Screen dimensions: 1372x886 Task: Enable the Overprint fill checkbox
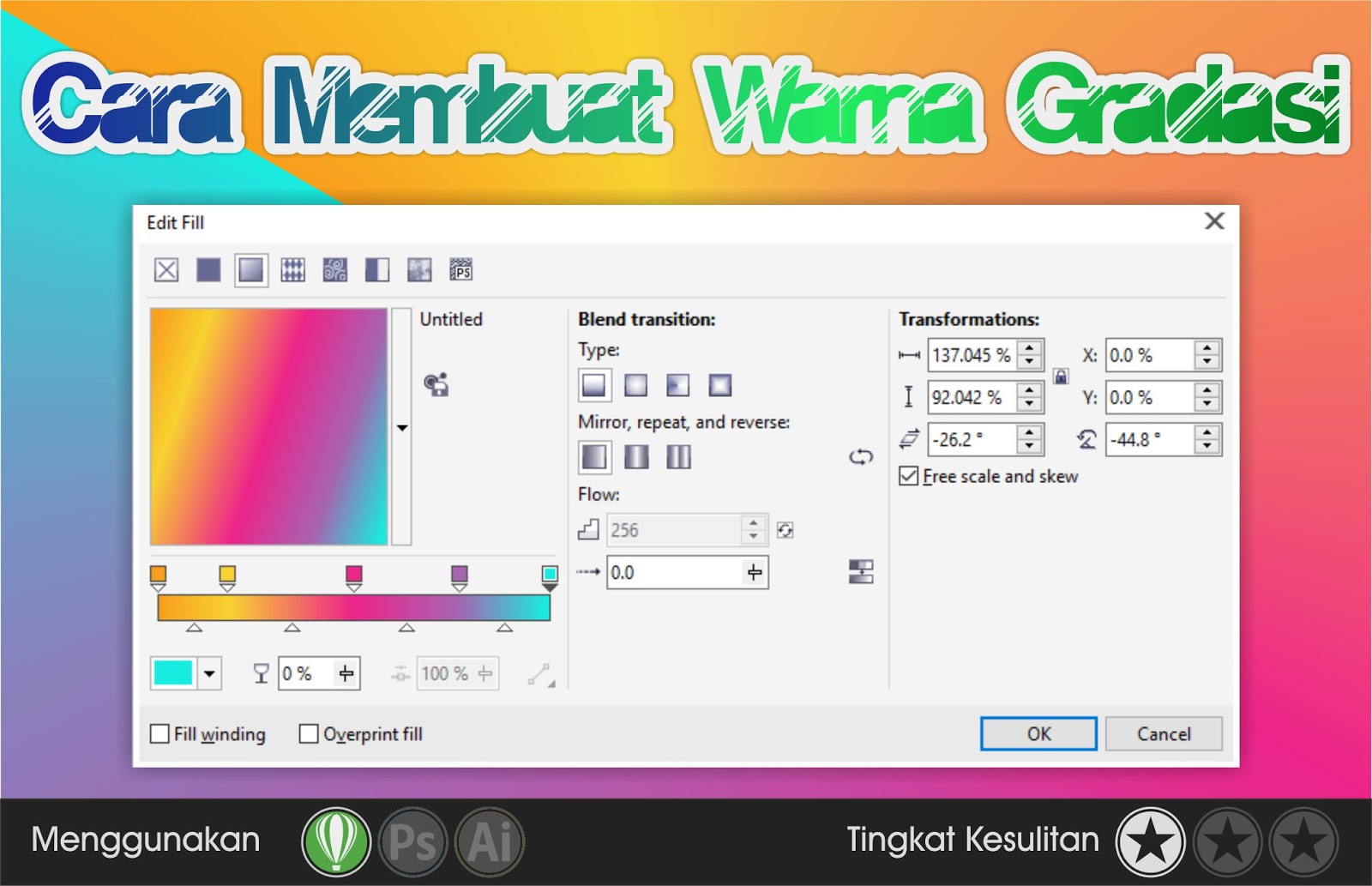pyautogui.click(x=309, y=734)
